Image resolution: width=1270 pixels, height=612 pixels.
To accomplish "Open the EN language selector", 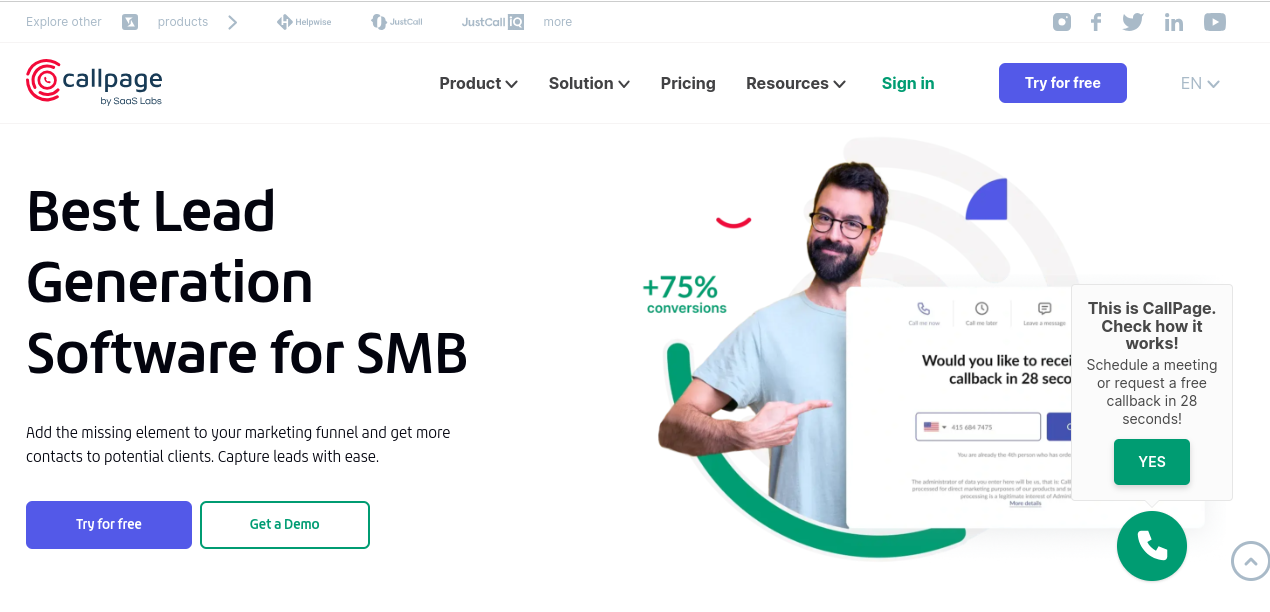I will [1200, 83].
